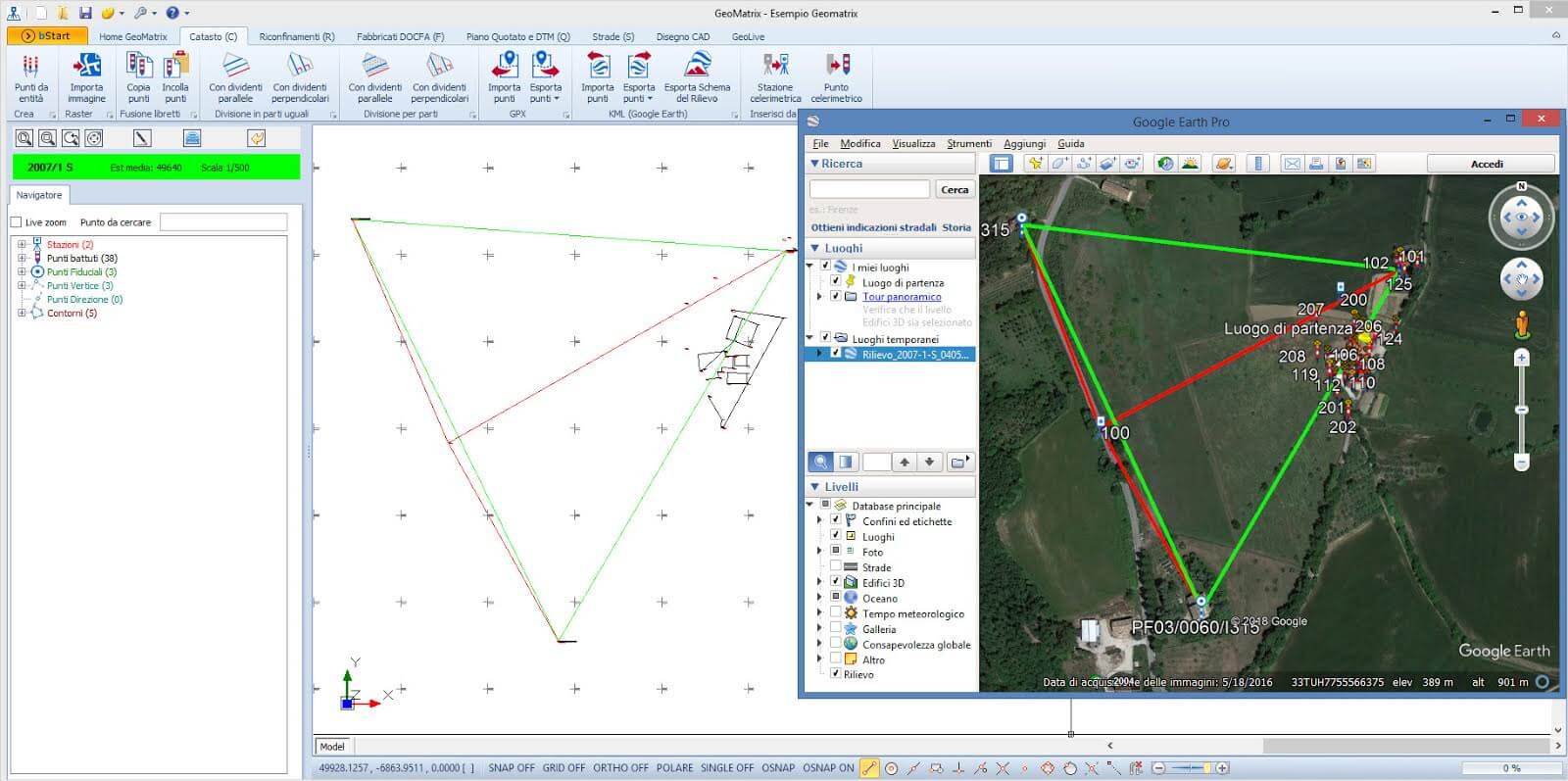Collapse the Livelli panel header
Screen dimensions: 1568x781
814,486
